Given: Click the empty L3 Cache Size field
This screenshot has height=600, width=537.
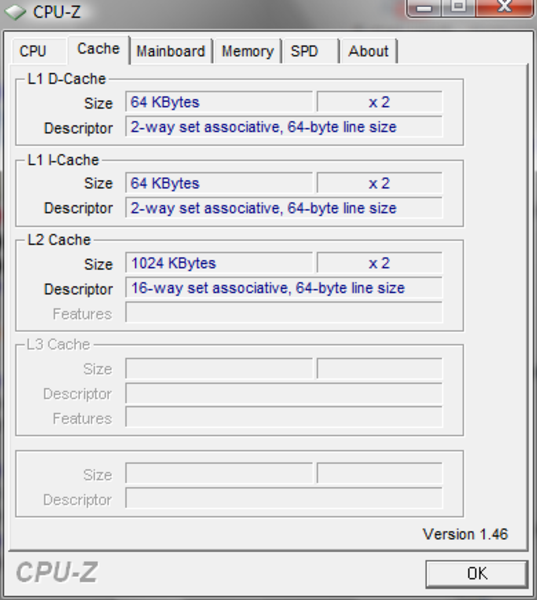Looking at the screenshot, I should [219, 368].
